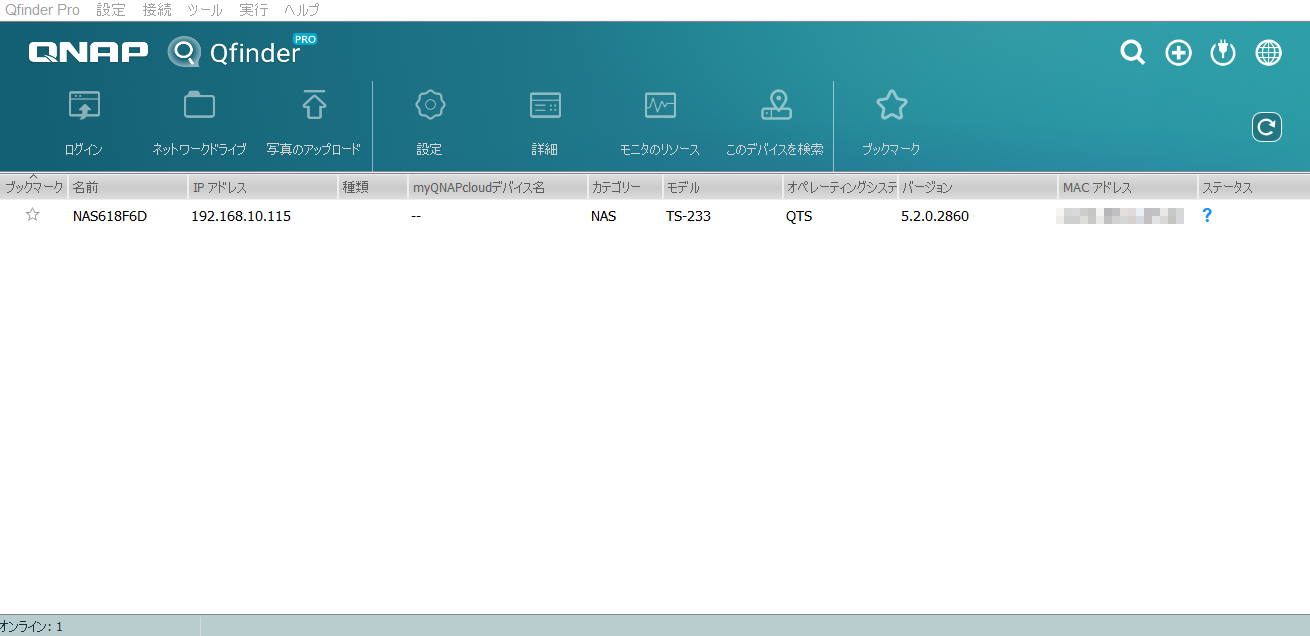Click the magnifier search icon in header

coord(1132,53)
